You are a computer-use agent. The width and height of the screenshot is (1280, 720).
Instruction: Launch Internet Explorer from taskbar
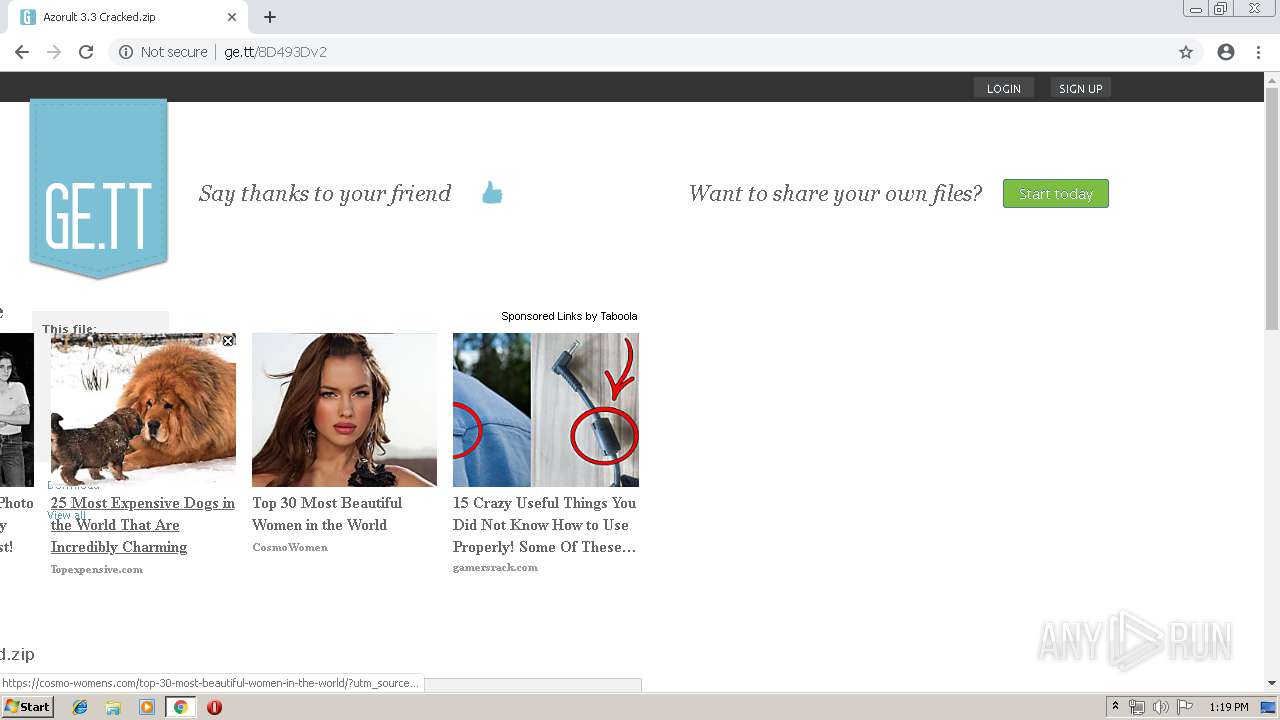pyautogui.click(x=80, y=707)
